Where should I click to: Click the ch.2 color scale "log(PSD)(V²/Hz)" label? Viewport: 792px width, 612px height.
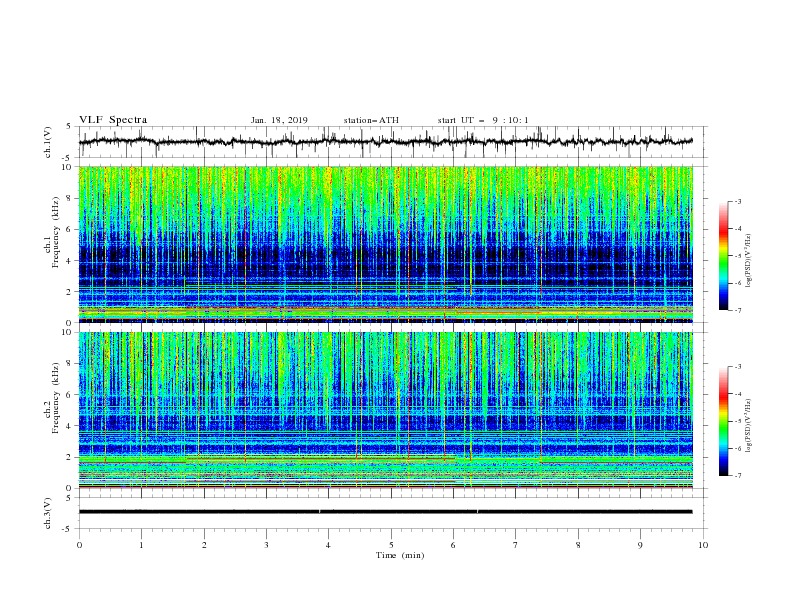tap(748, 426)
